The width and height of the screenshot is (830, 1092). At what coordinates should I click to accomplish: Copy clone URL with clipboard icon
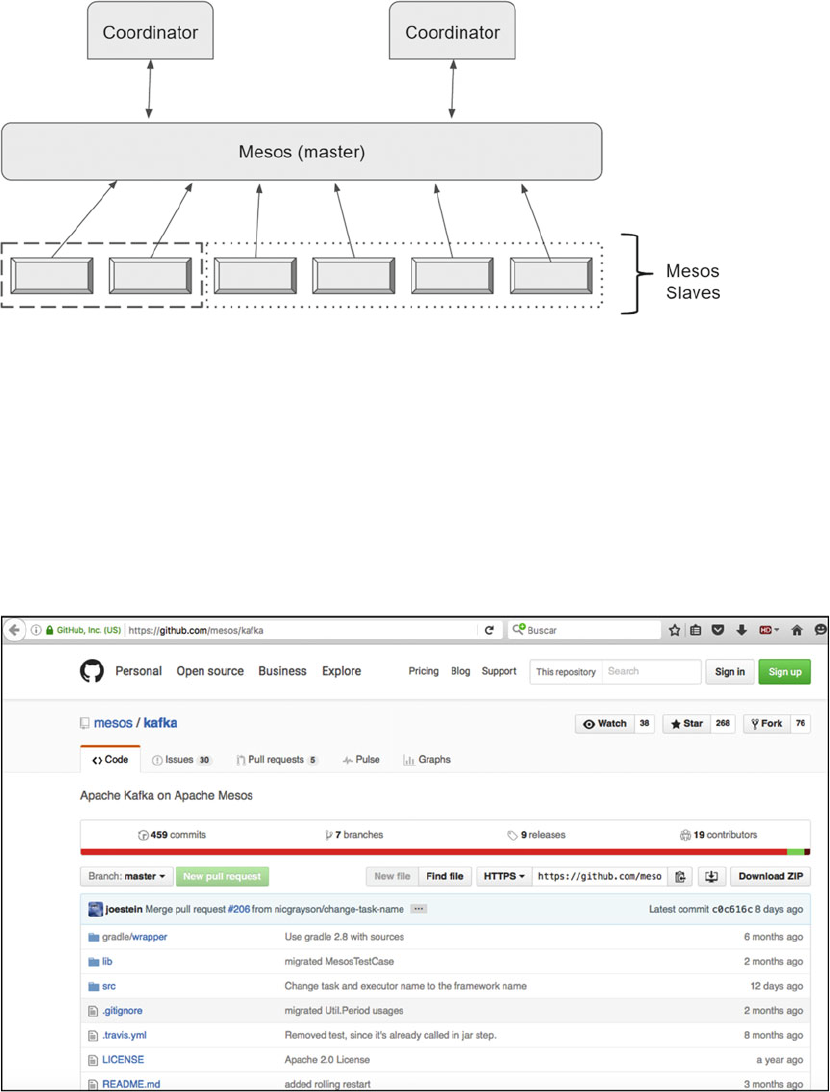point(680,876)
